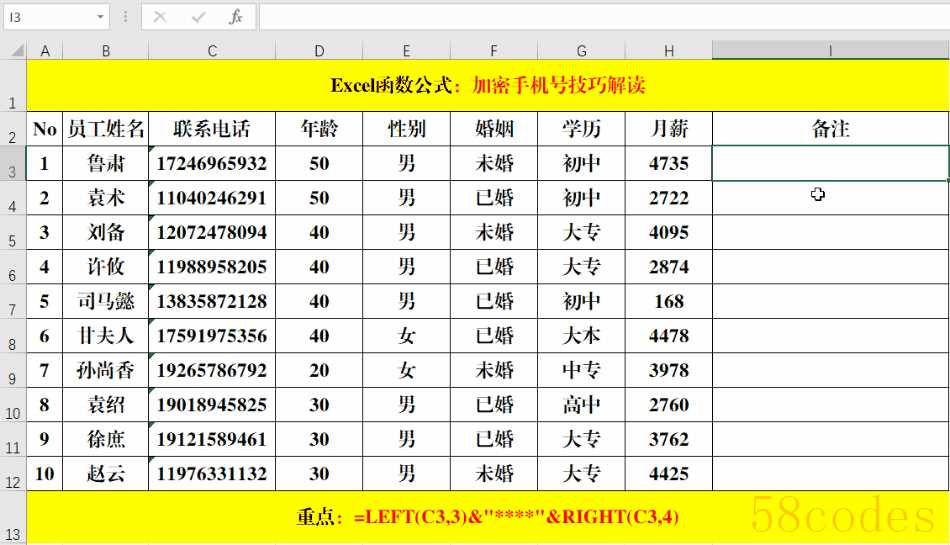
Task: Select the 'No' header cell
Action: (45, 128)
